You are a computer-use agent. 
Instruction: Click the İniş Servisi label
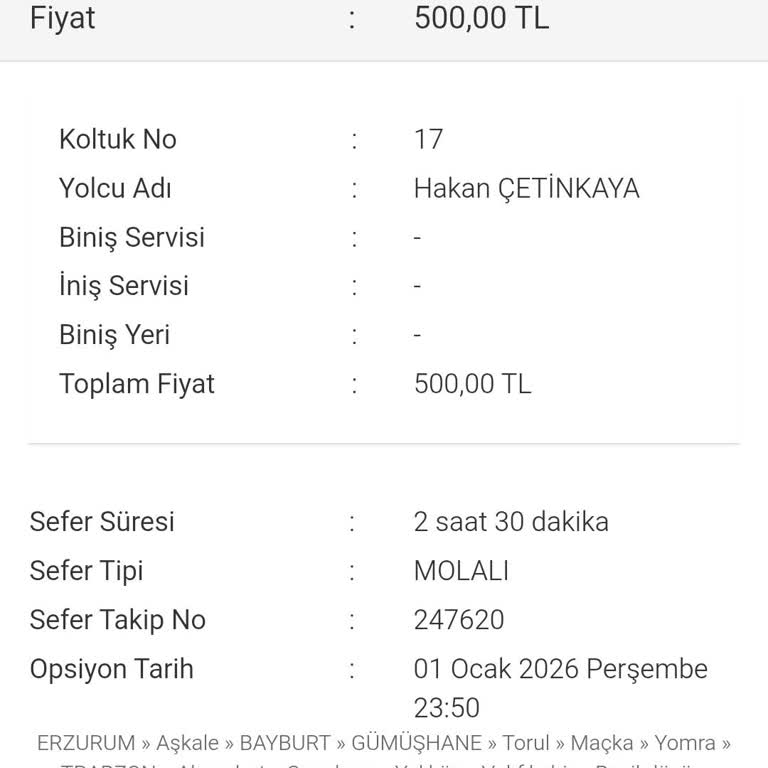124,286
